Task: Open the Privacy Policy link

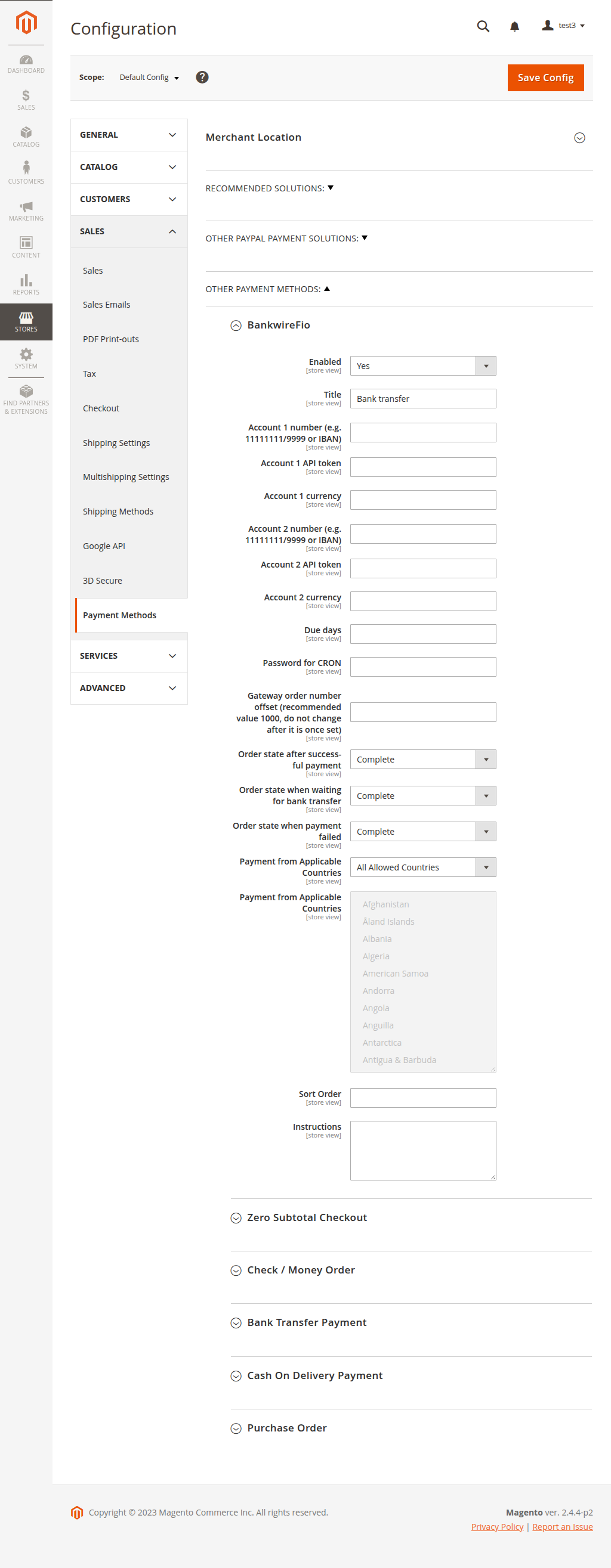Action: tap(497, 1527)
